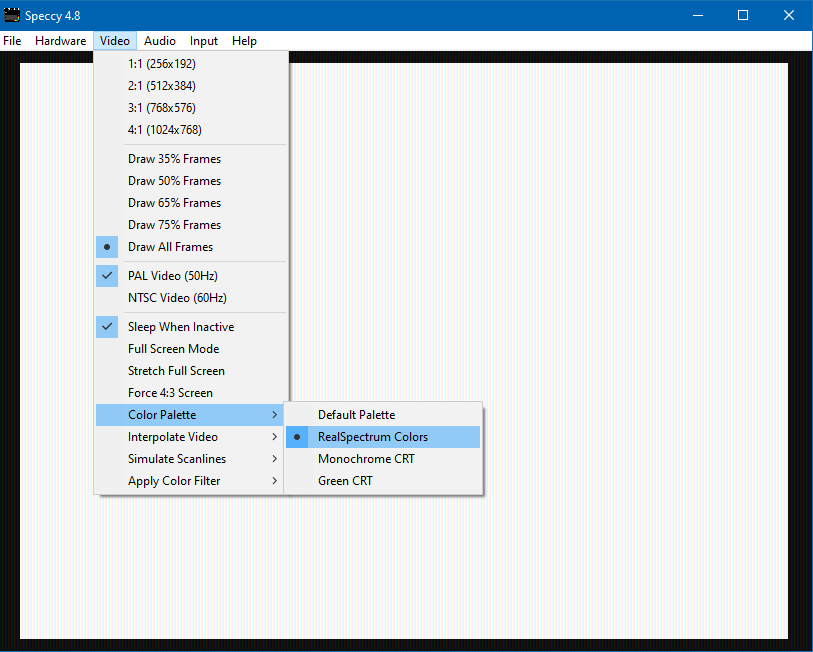Open the Input menu
The width and height of the screenshot is (813, 652).
point(203,41)
